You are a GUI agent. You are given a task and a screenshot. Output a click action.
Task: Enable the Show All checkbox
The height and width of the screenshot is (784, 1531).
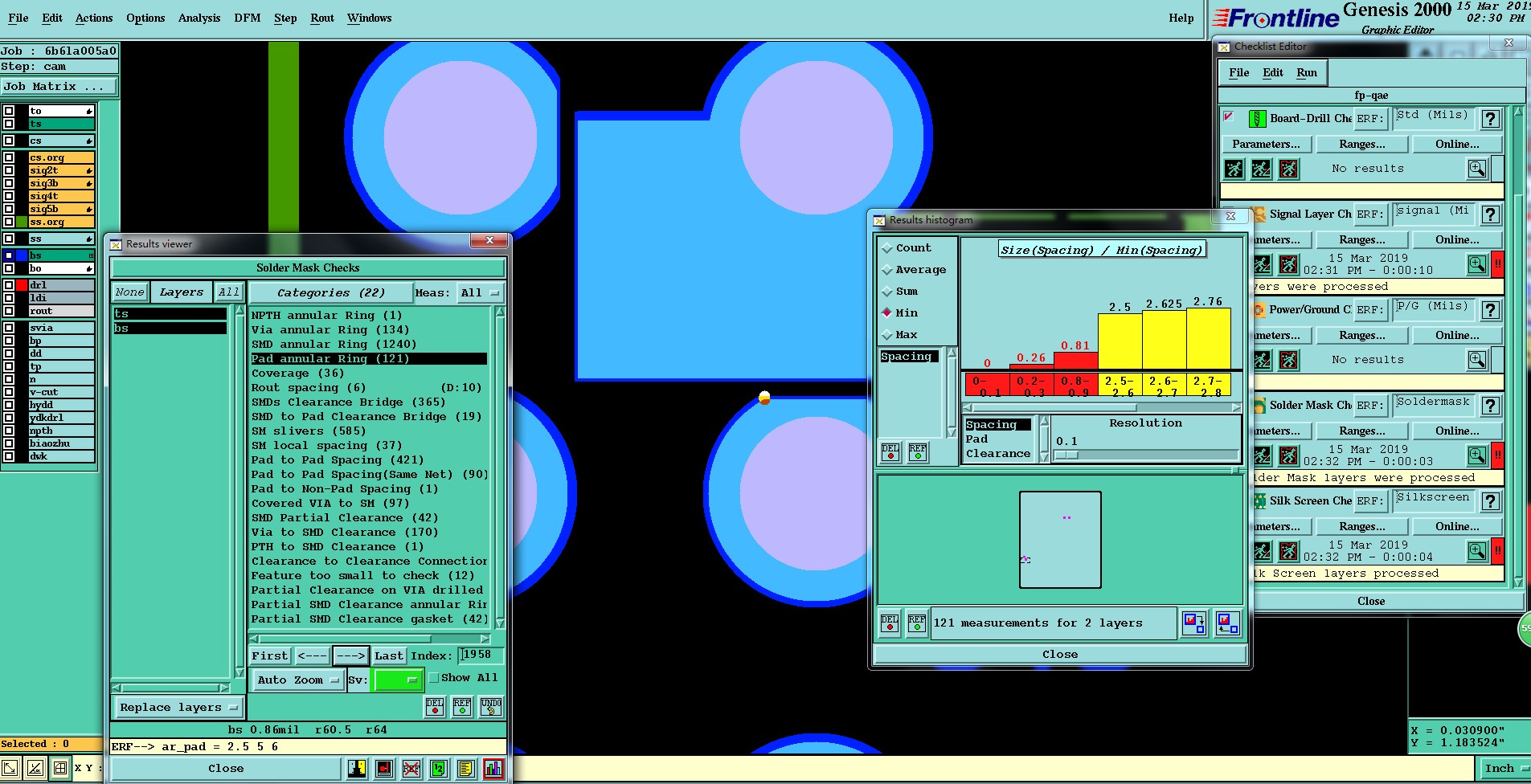coord(434,678)
